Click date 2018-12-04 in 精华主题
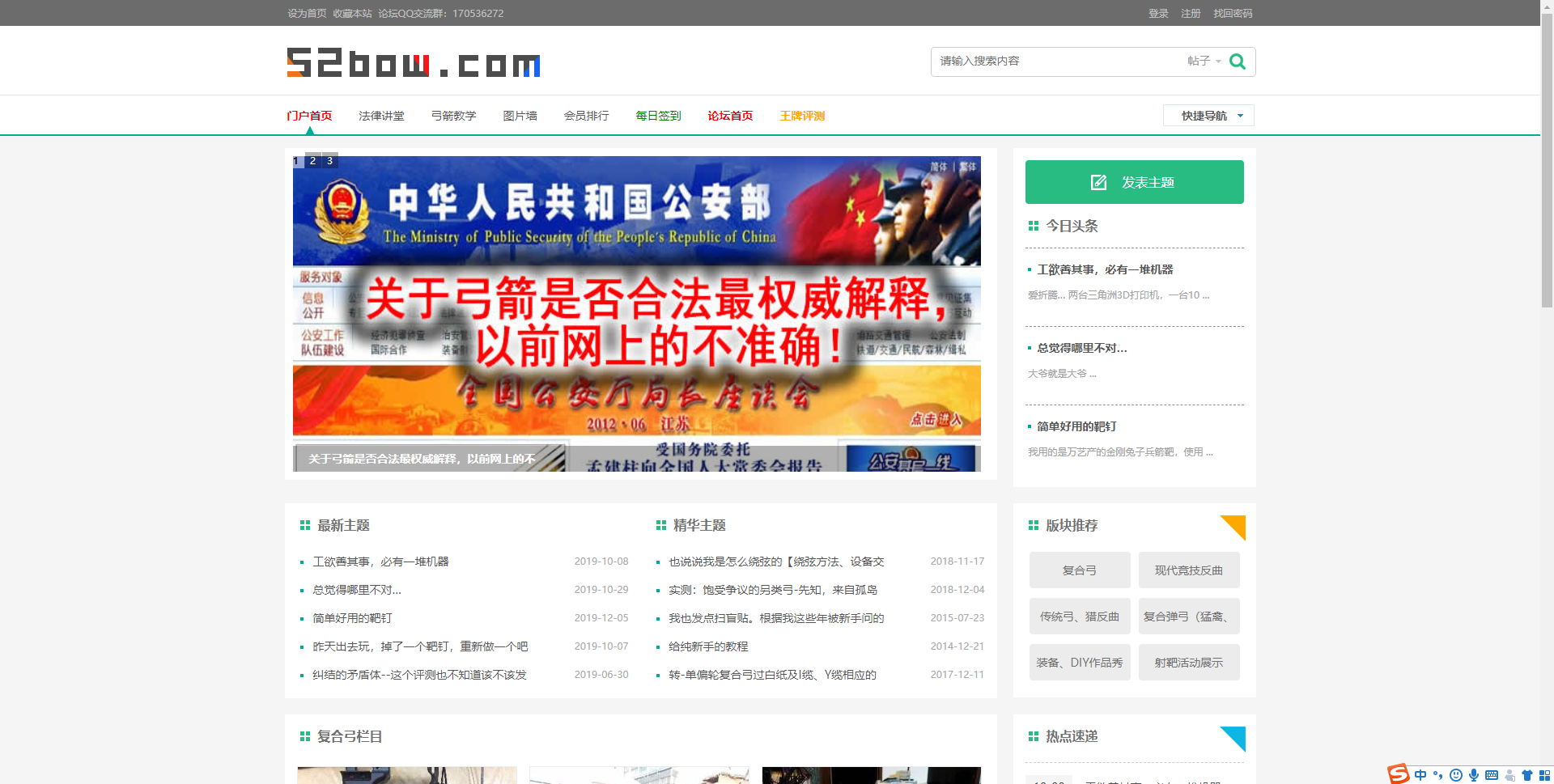The image size is (1554, 784). 957,590
